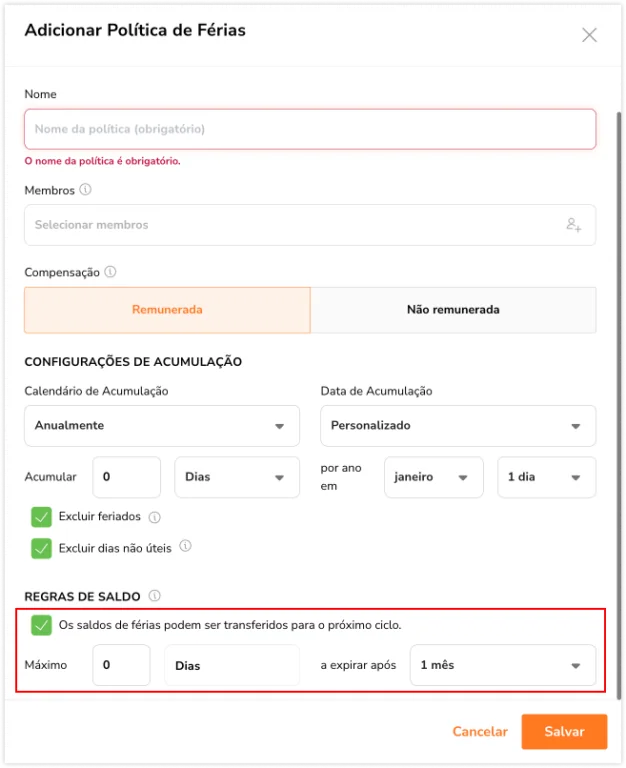This screenshot has height=768, width=626.
Task: Click the info icon next to Membros
Action: pos(85,190)
